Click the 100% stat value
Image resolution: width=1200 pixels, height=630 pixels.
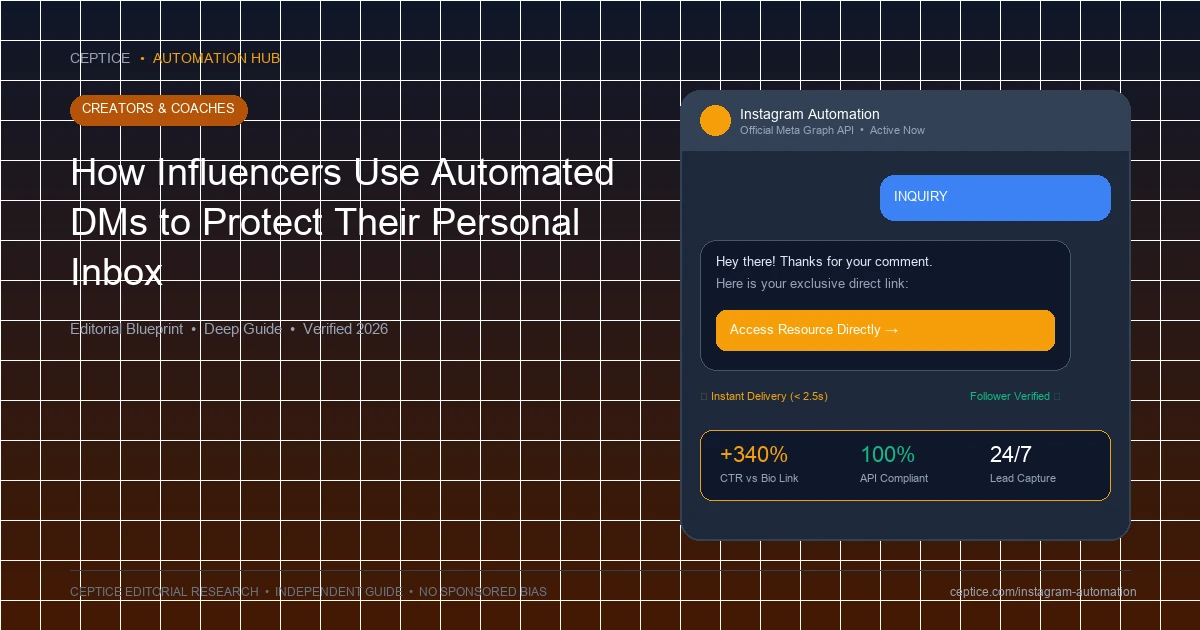[887, 455]
